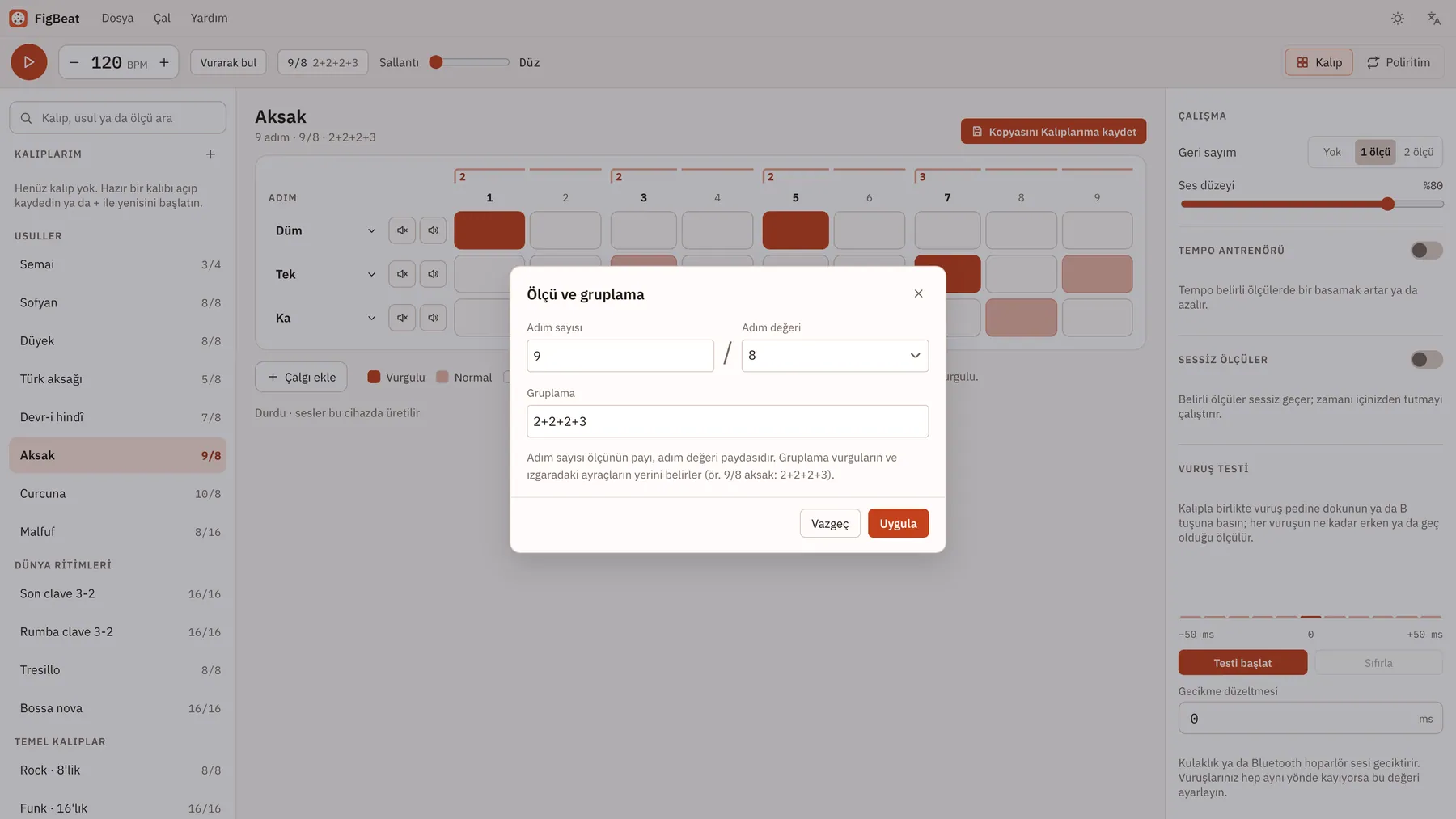Image resolution: width=1456 pixels, height=819 pixels.
Task: Start the hit test with Testi başlat
Action: tap(1242, 663)
